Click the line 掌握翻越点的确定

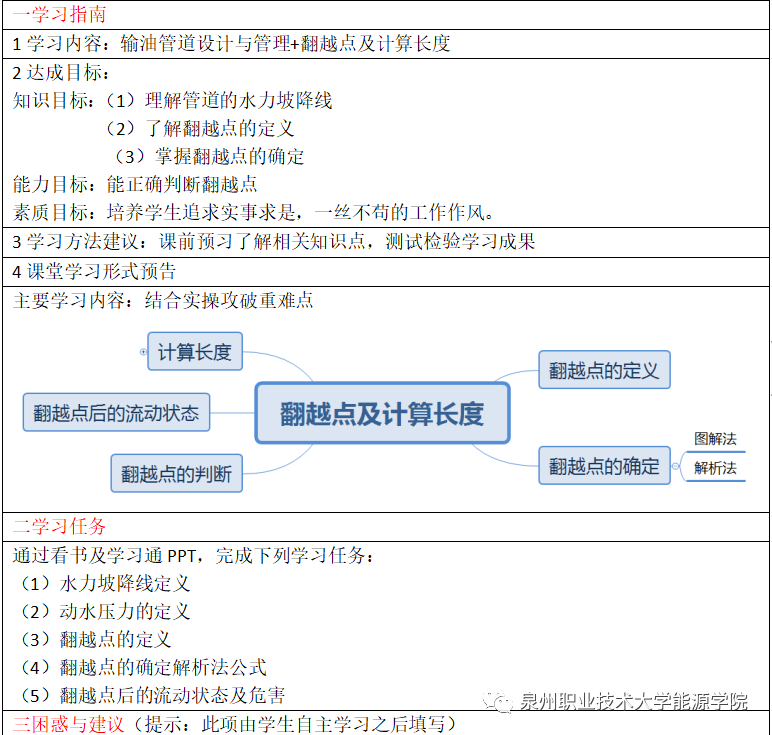210,157
